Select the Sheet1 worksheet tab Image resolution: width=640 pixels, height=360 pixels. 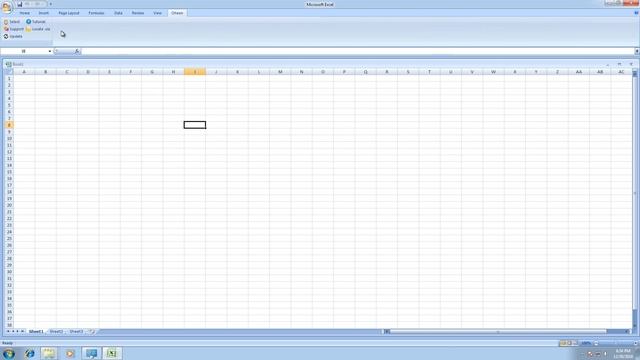point(36,331)
